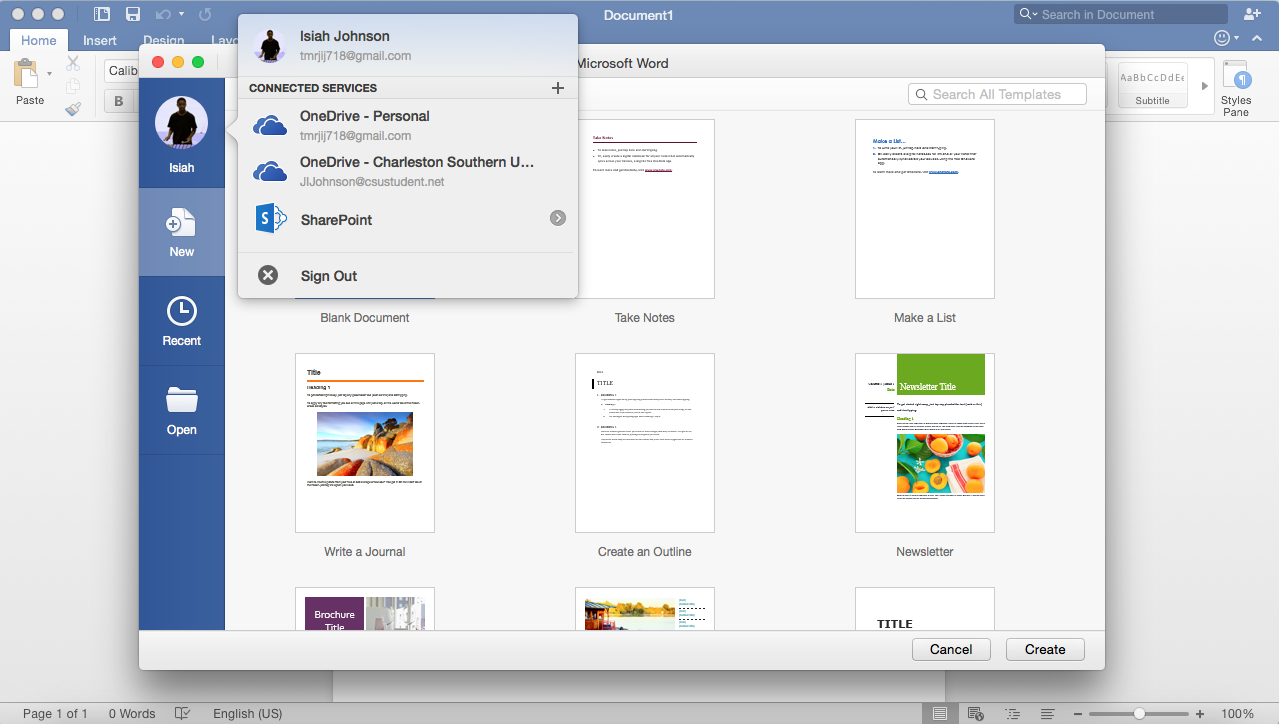Click the Format Painter brush icon
Screen dimensions: 1279x724
[73, 109]
